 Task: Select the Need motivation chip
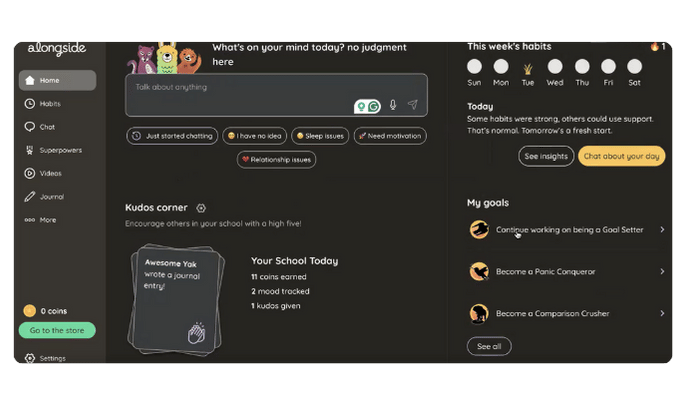tap(390, 136)
